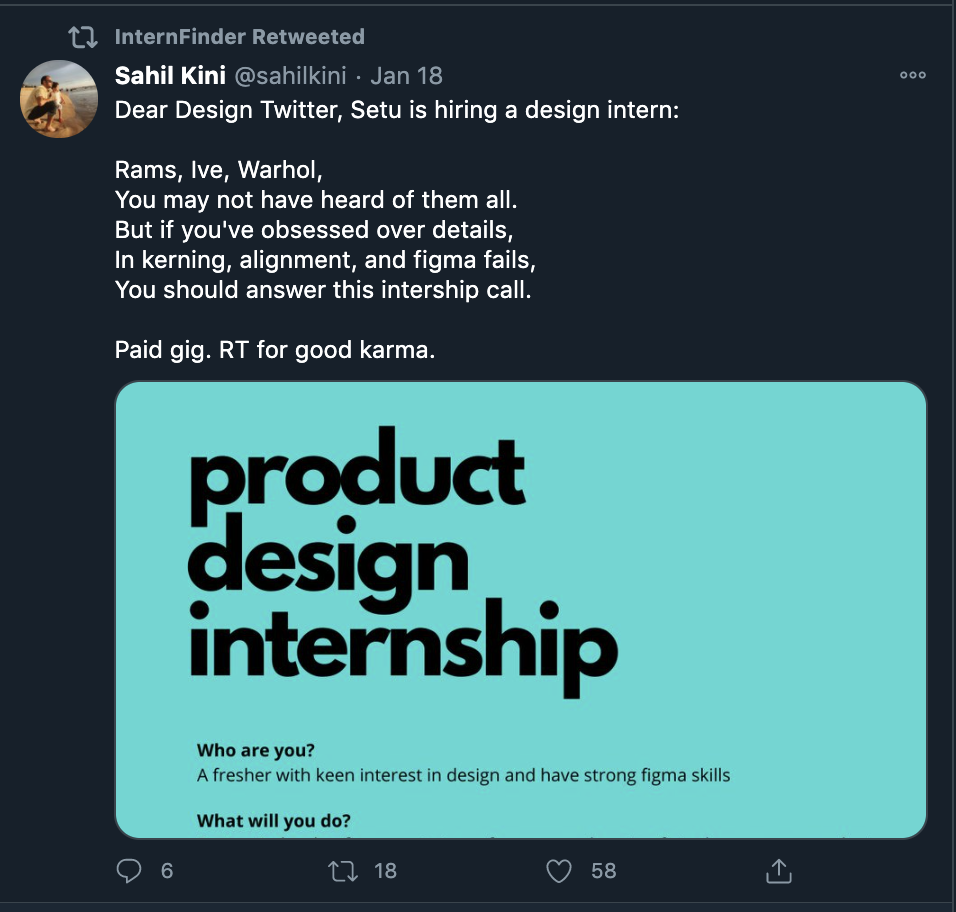
Task: Click the retweeted indicator icon above the tweet
Action: click(81, 38)
